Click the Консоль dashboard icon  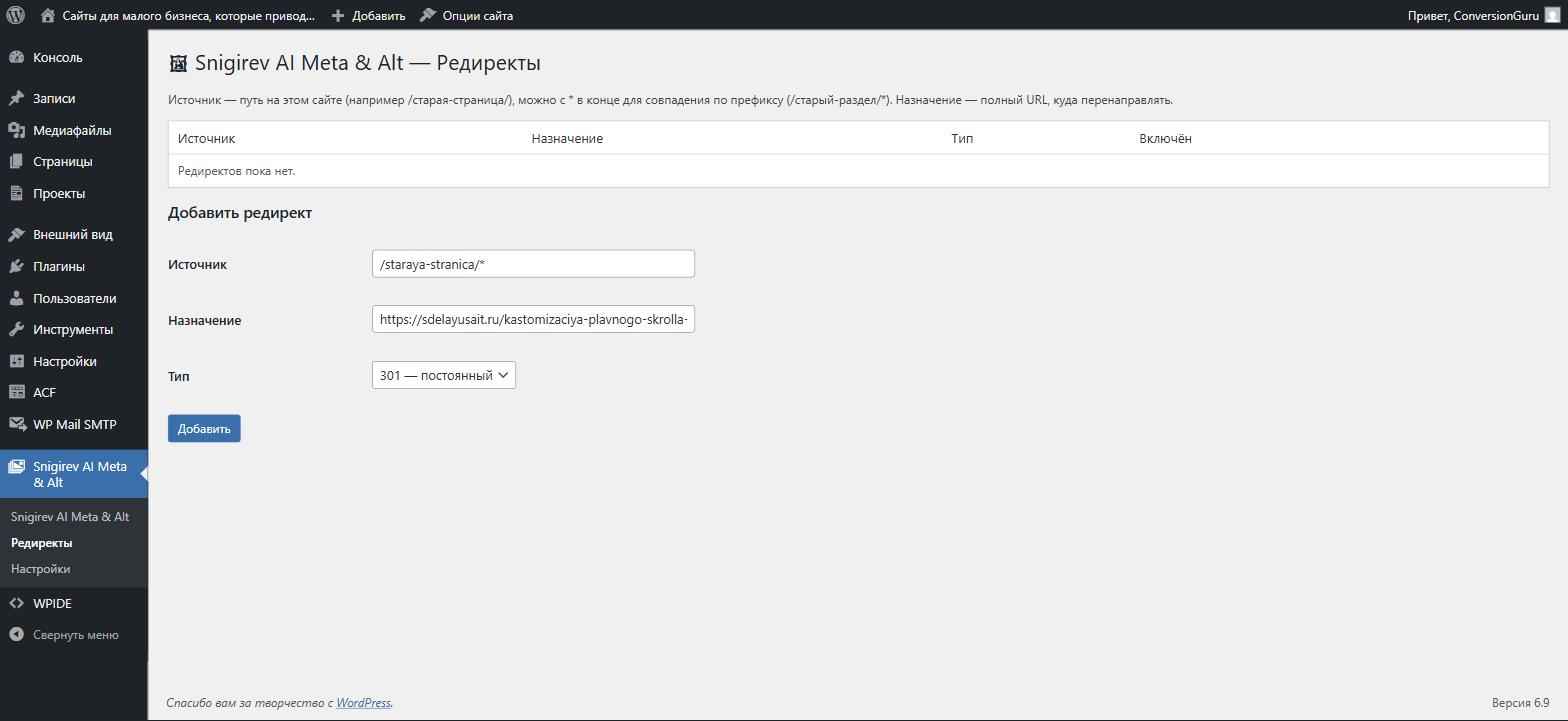coord(16,58)
